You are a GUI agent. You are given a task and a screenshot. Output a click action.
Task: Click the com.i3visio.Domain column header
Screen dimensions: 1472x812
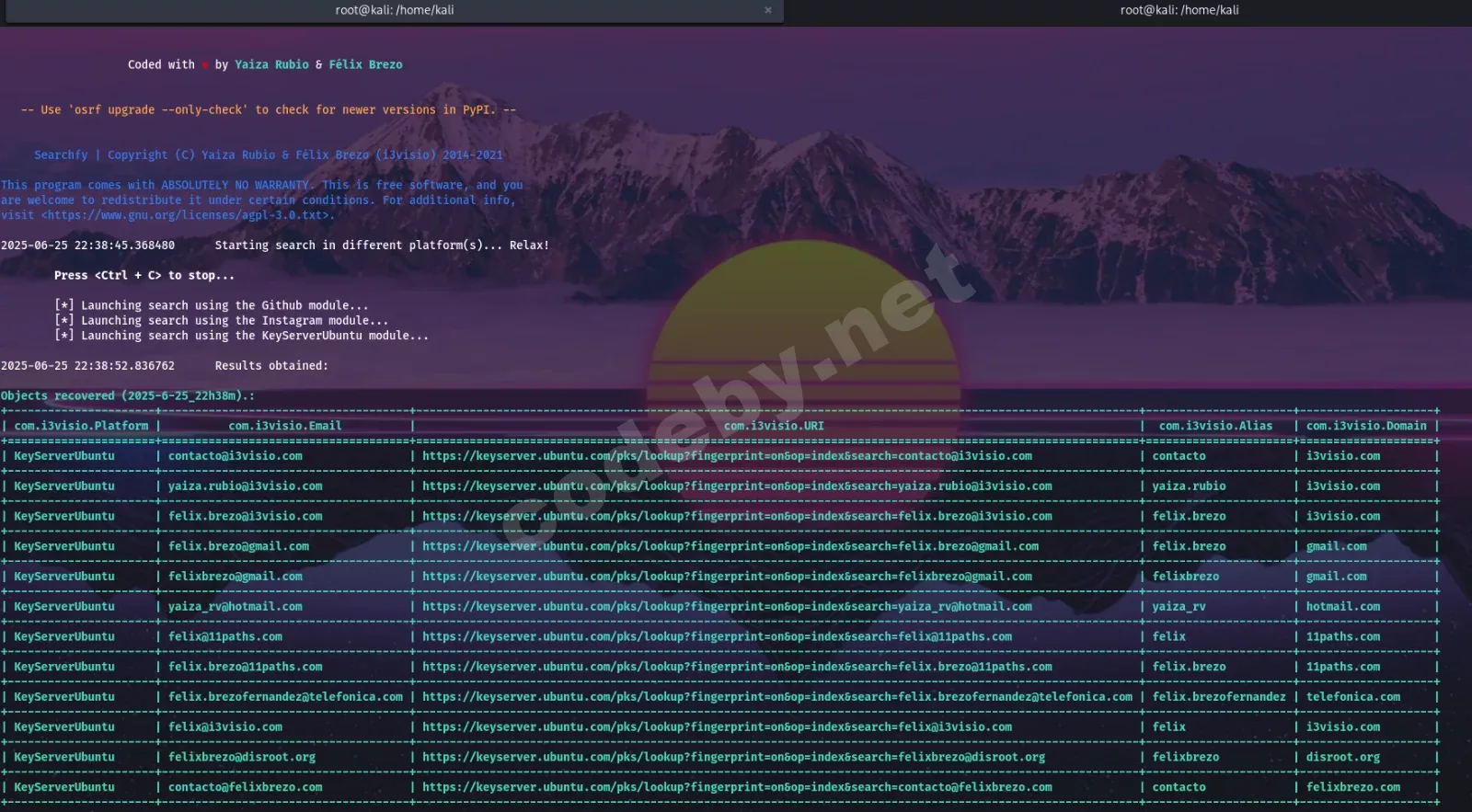pos(1366,426)
